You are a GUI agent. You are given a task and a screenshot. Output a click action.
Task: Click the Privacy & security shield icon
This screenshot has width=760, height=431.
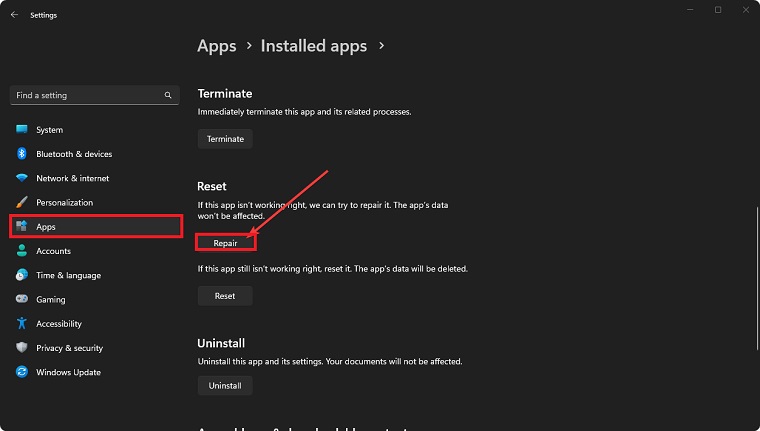tap(21, 348)
